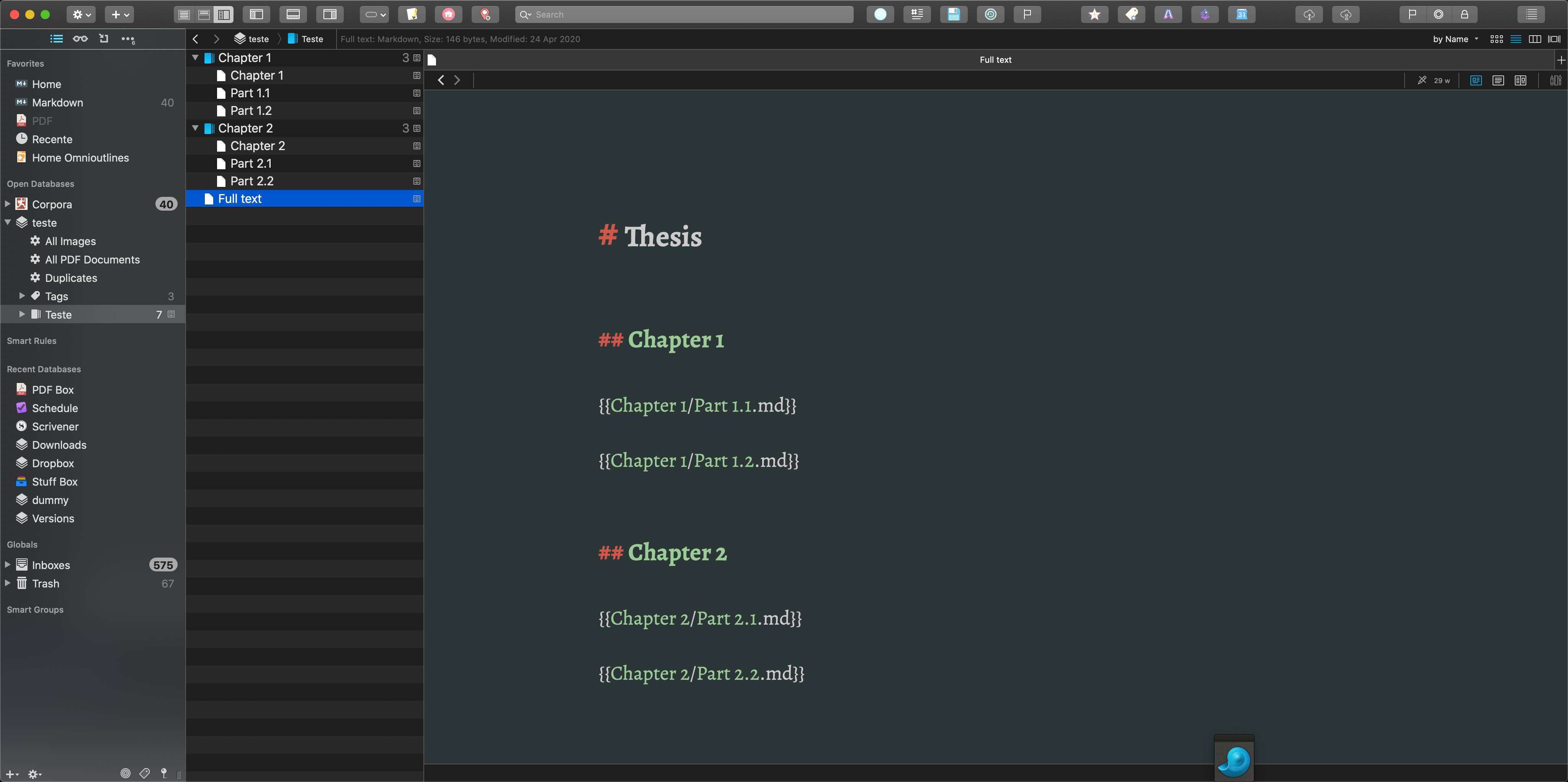Click the highlighter pen icon
Viewport: 1568px width, 782px height.
(x=1422, y=80)
